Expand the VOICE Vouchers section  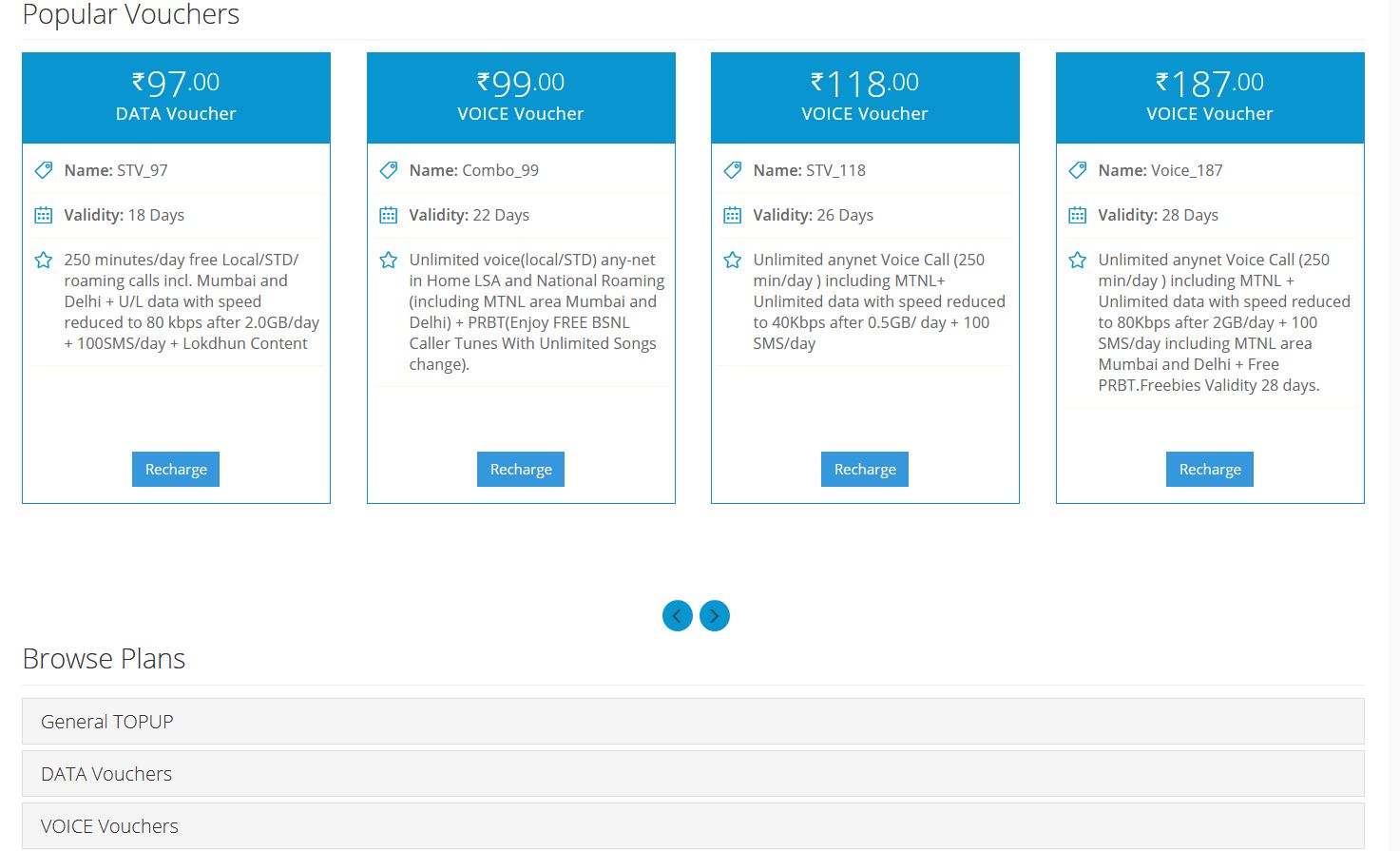[x=693, y=826]
